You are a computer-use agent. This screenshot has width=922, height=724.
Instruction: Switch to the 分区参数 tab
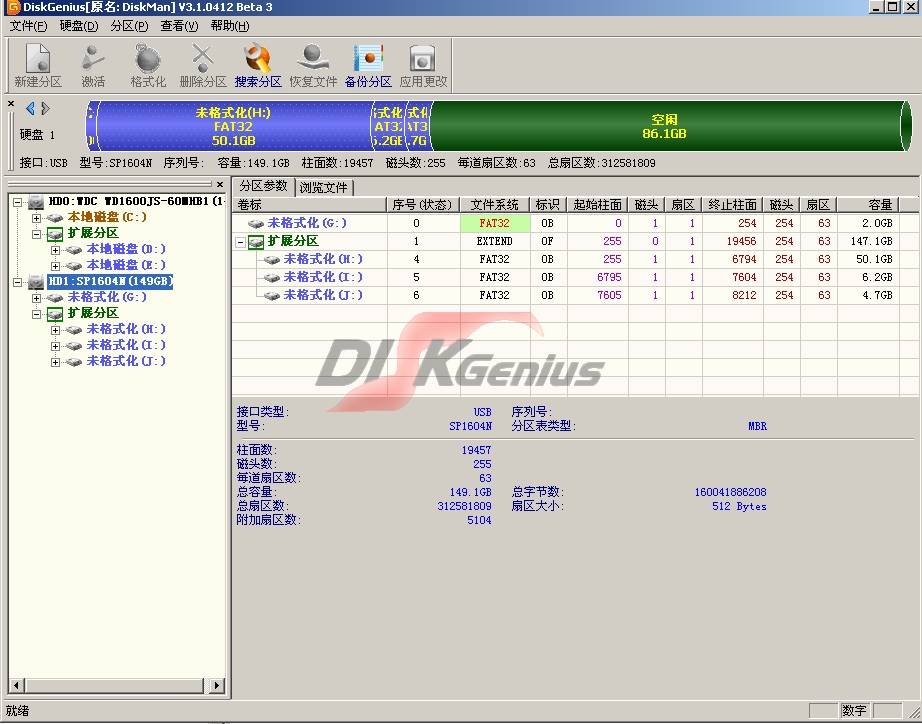263,186
